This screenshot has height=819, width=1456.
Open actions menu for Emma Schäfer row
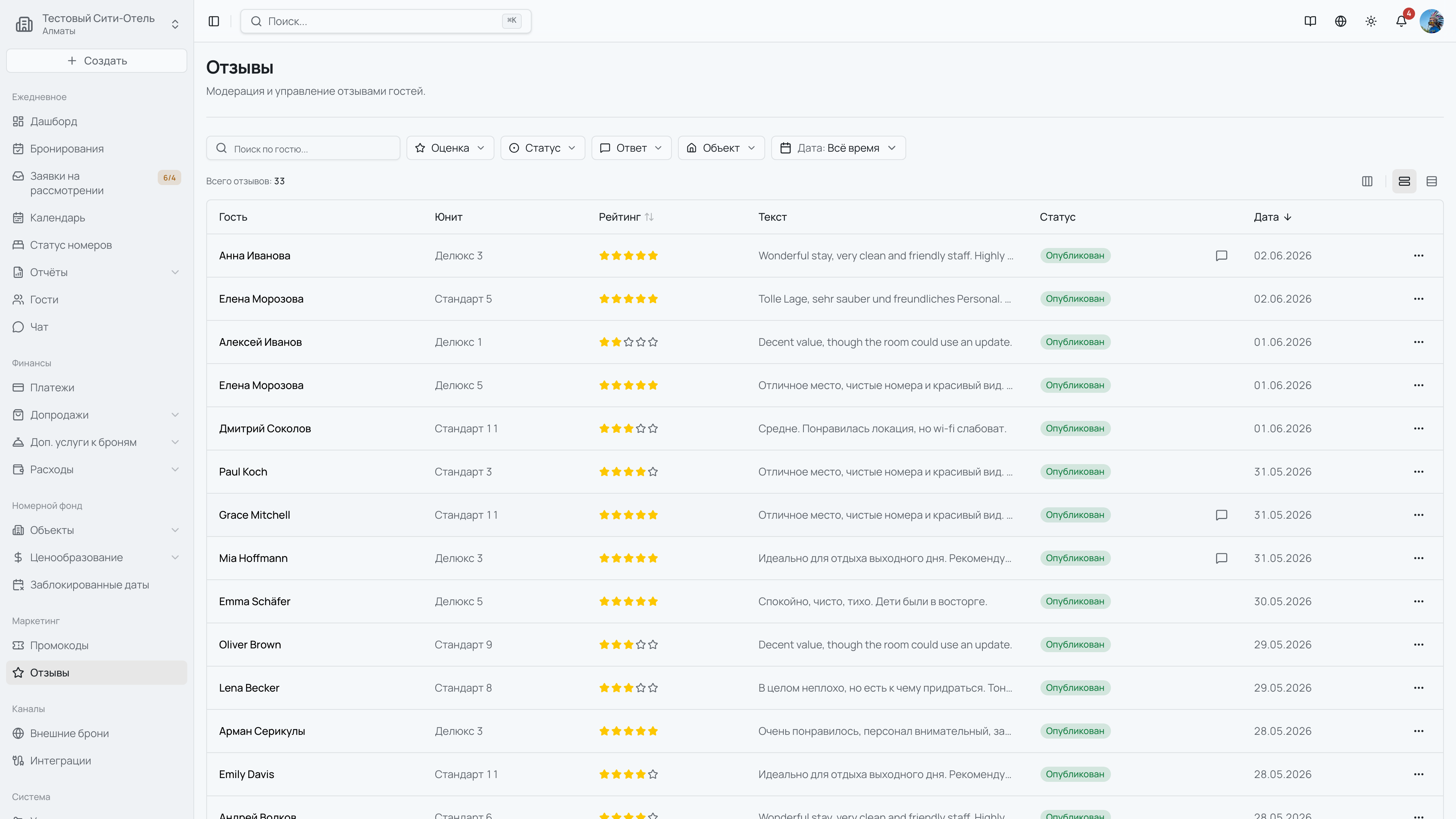1419,601
